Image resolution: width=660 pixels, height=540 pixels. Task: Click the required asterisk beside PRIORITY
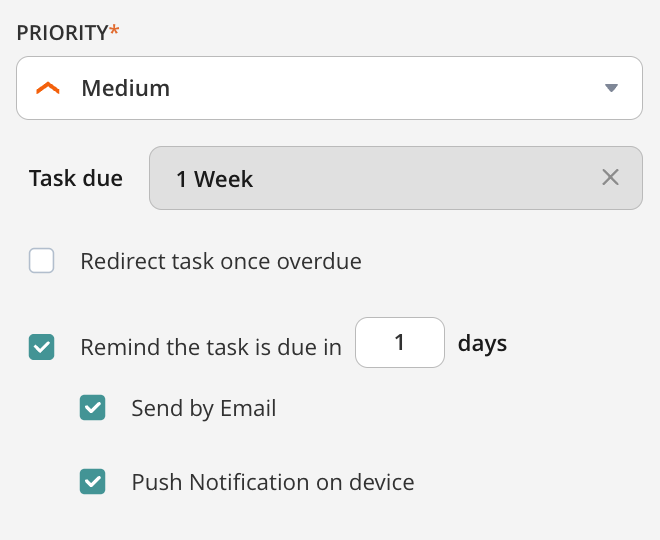click(x=114, y=31)
